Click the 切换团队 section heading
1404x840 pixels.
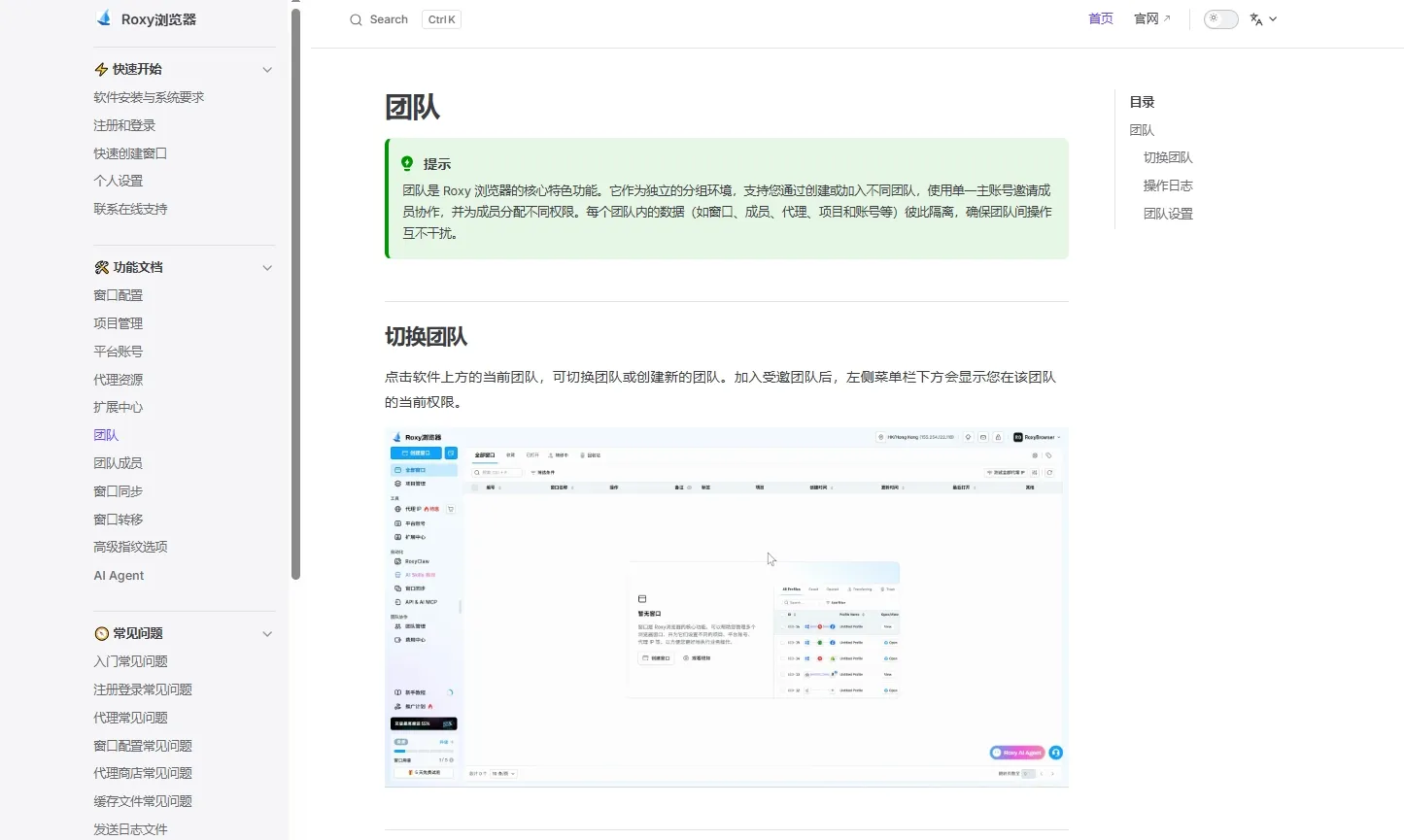point(427,337)
